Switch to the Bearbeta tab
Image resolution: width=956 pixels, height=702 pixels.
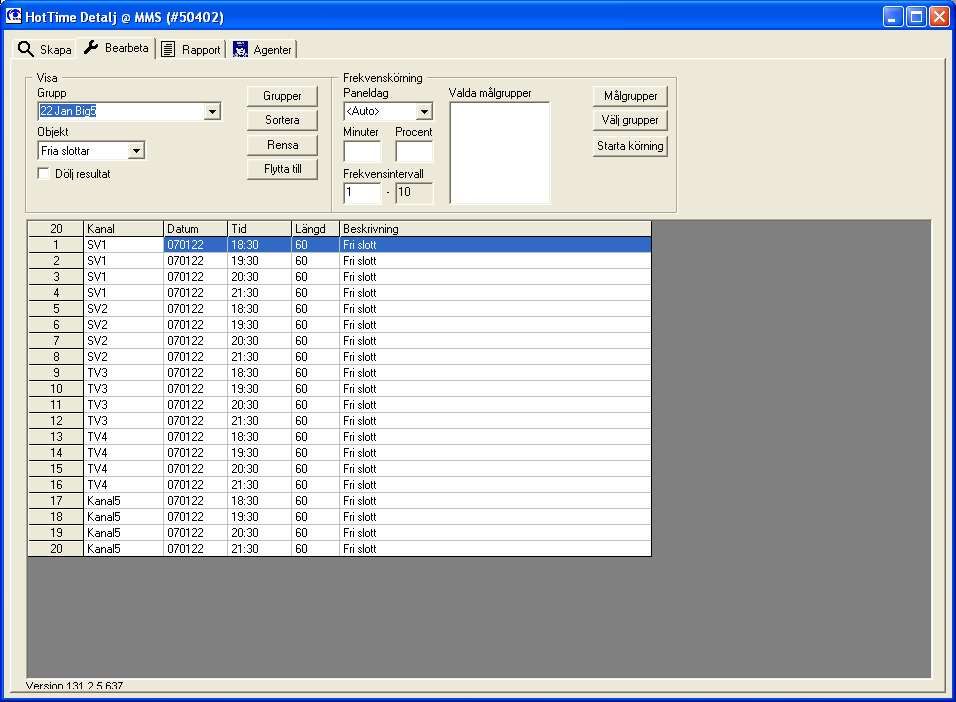(x=116, y=48)
